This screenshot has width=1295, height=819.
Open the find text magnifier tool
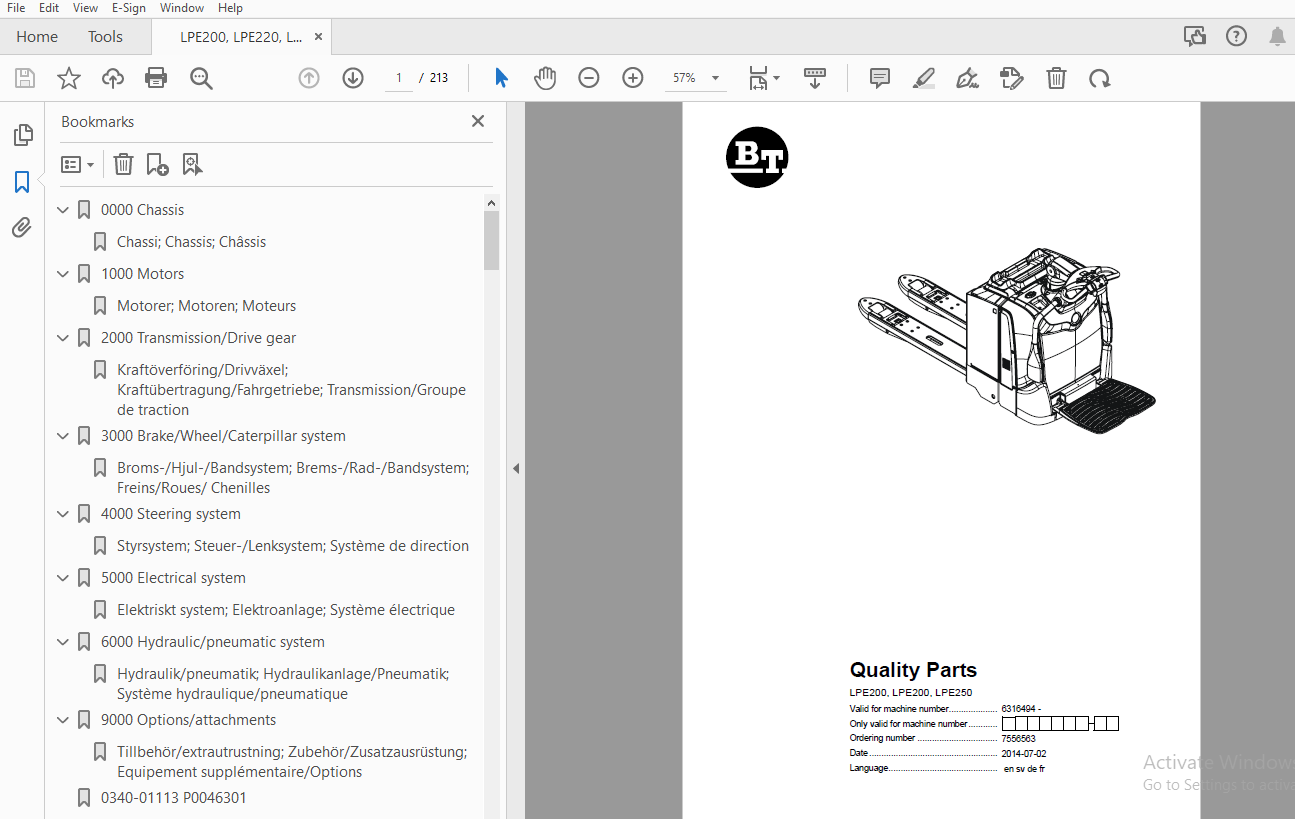click(202, 78)
